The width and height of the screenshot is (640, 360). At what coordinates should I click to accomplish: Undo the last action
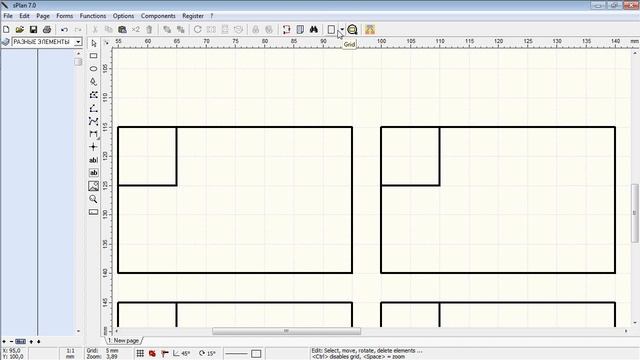(x=64, y=29)
